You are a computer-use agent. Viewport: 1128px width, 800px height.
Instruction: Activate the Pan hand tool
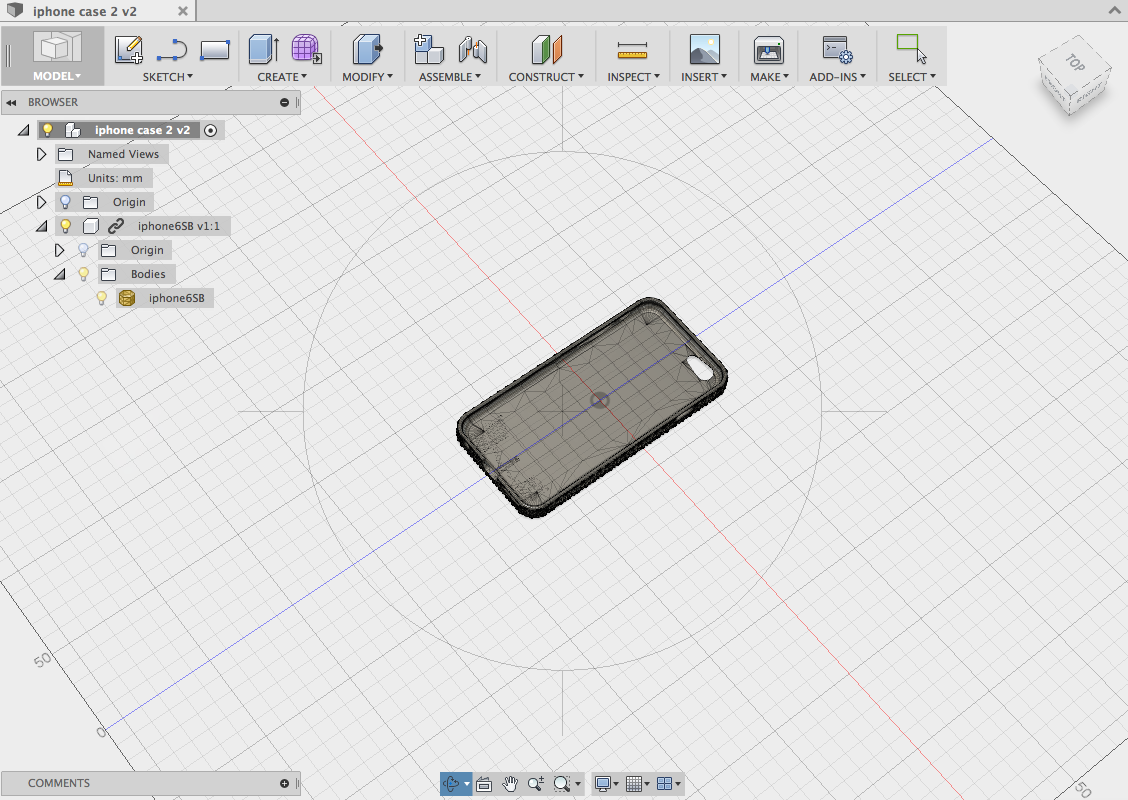pyautogui.click(x=510, y=784)
